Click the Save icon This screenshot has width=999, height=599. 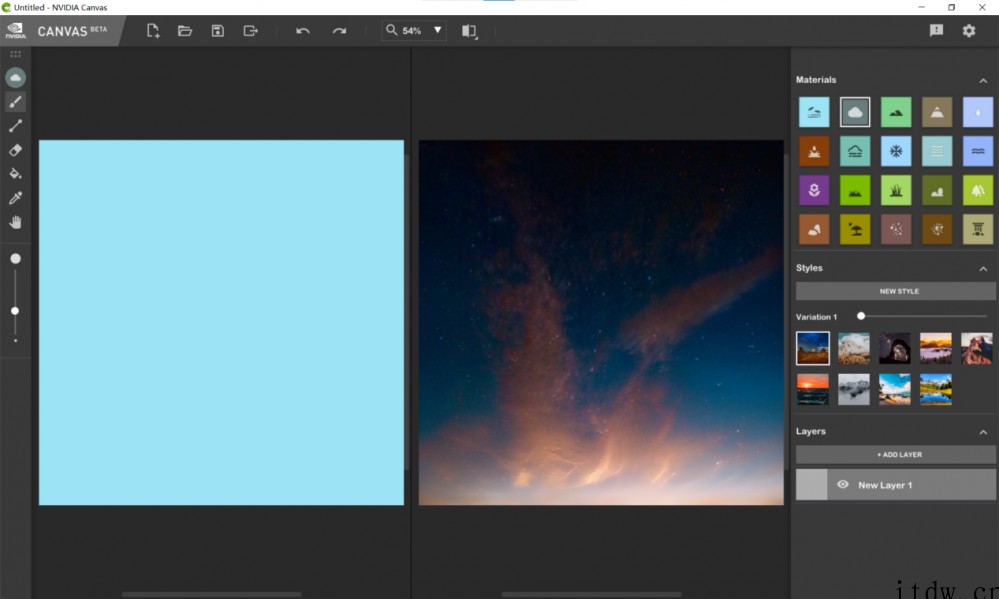tap(218, 31)
